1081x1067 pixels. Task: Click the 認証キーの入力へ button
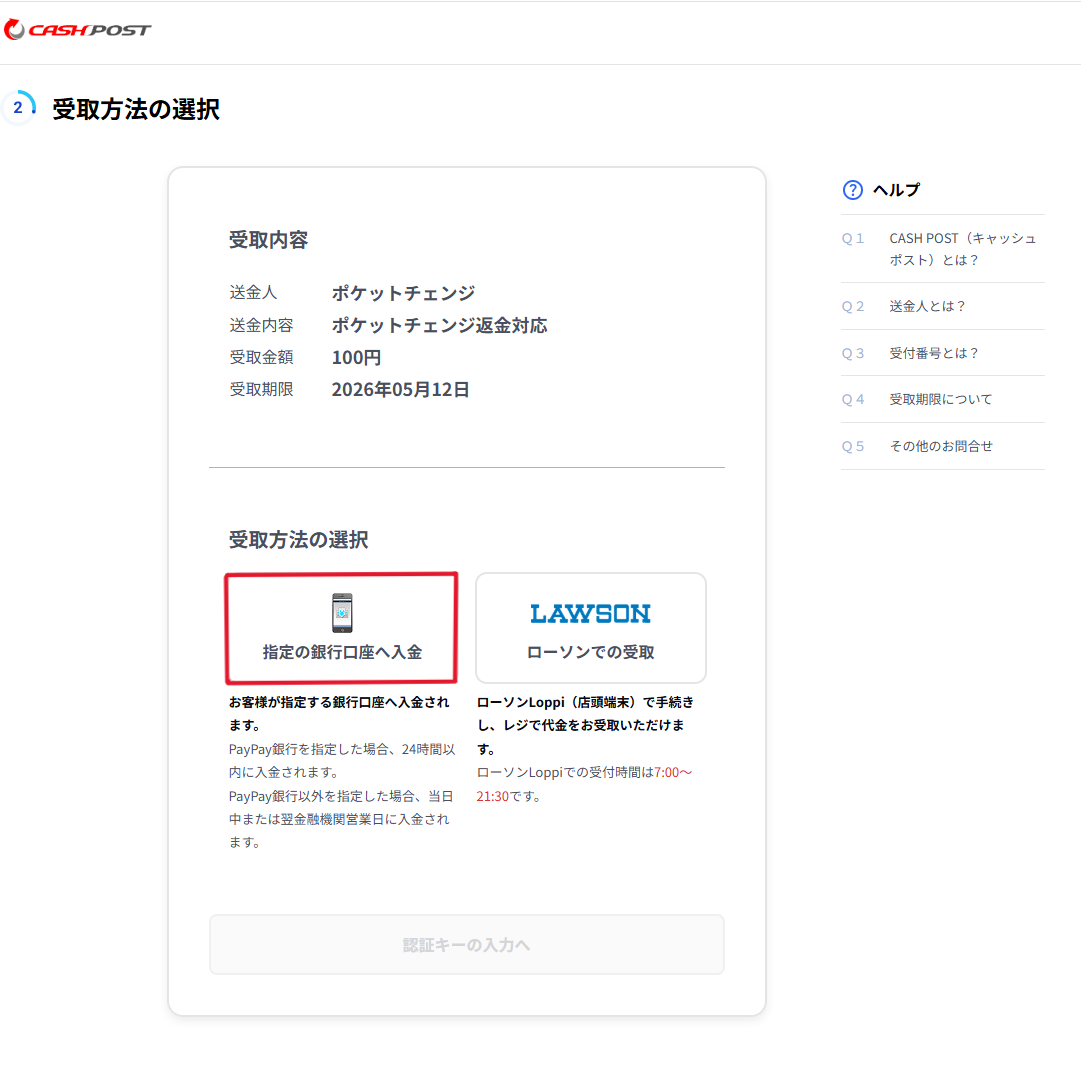[x=467, y=944]
